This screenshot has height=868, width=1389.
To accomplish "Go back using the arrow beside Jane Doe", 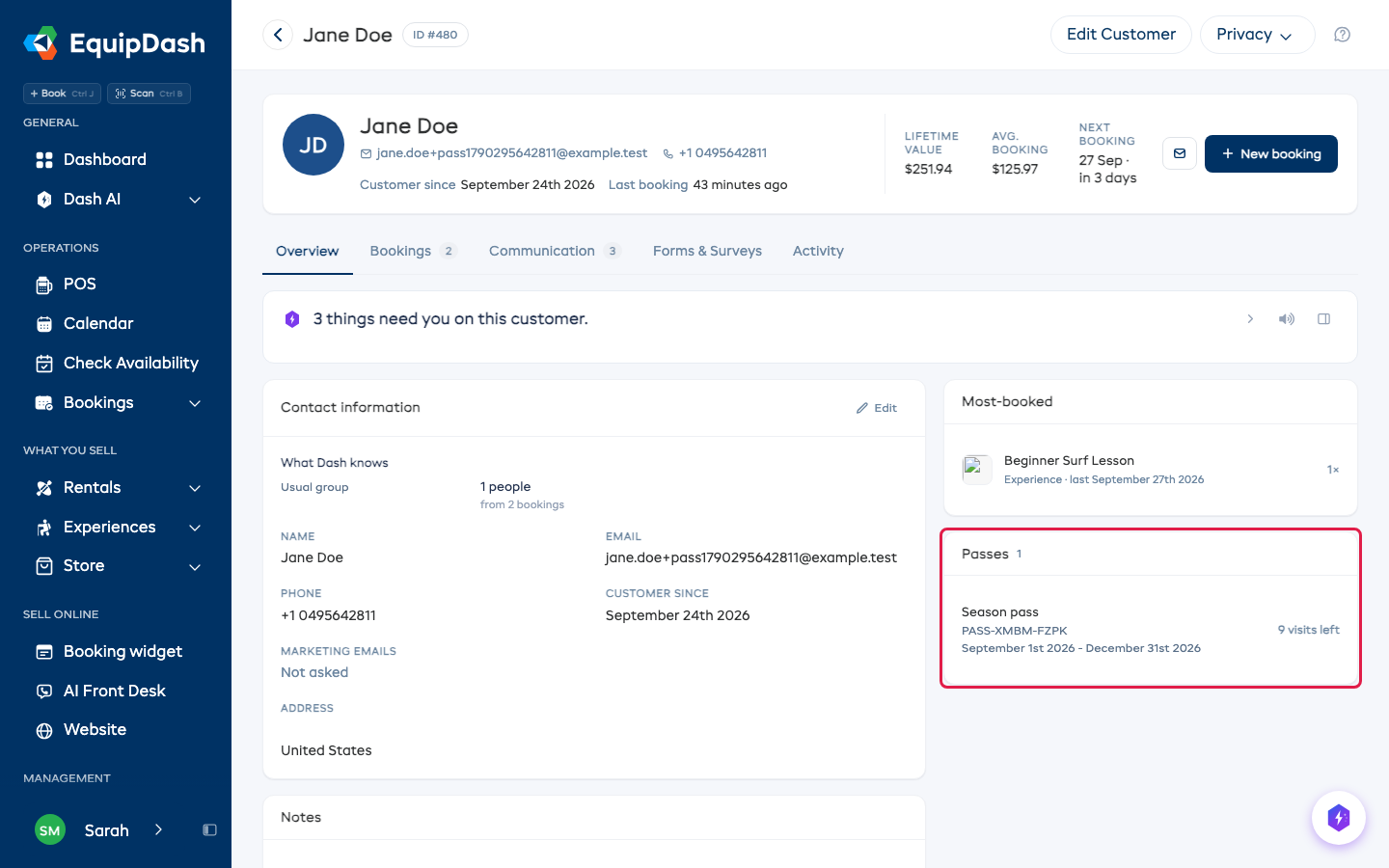I will [x=278, y=35].
